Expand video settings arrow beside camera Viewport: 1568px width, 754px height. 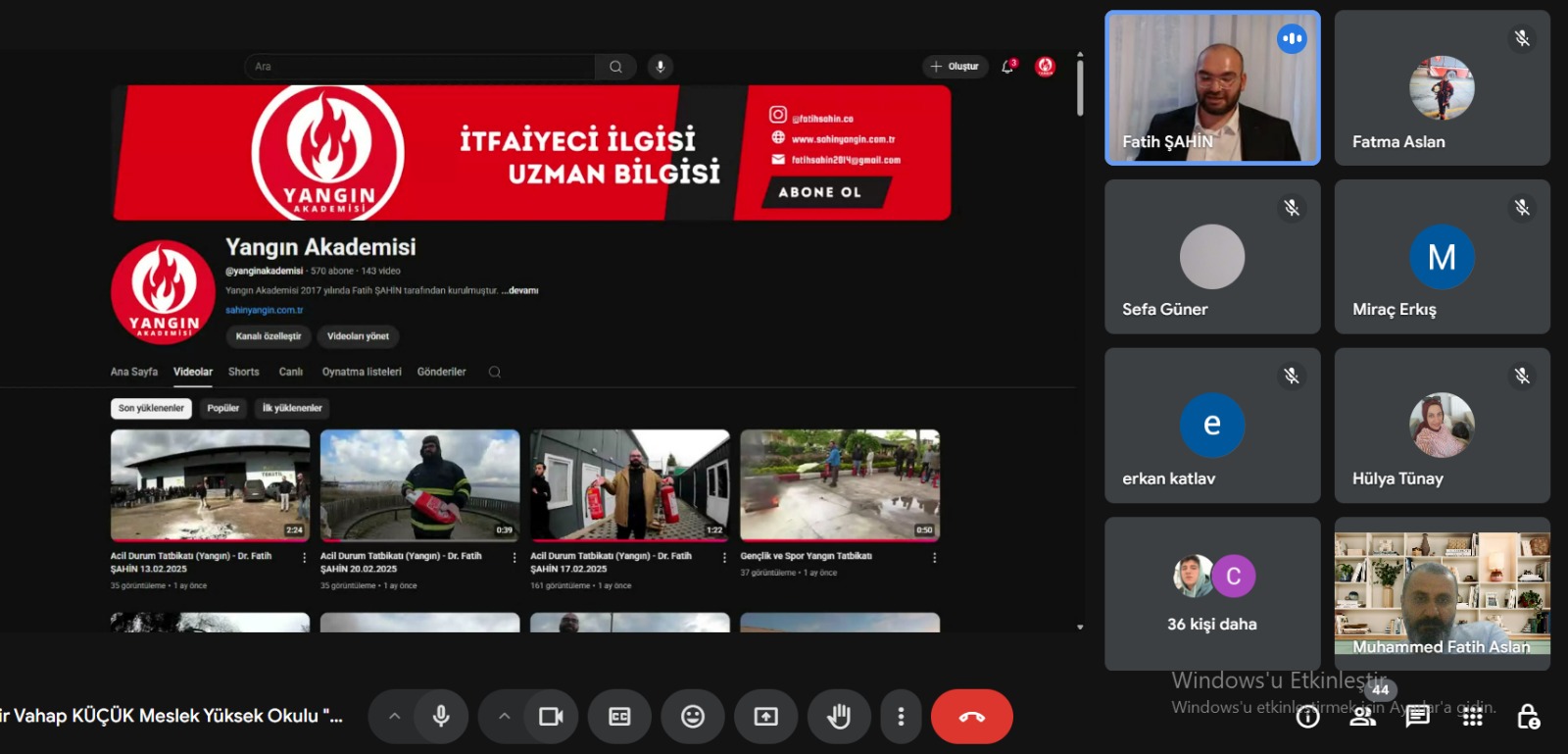coord(504,717)
